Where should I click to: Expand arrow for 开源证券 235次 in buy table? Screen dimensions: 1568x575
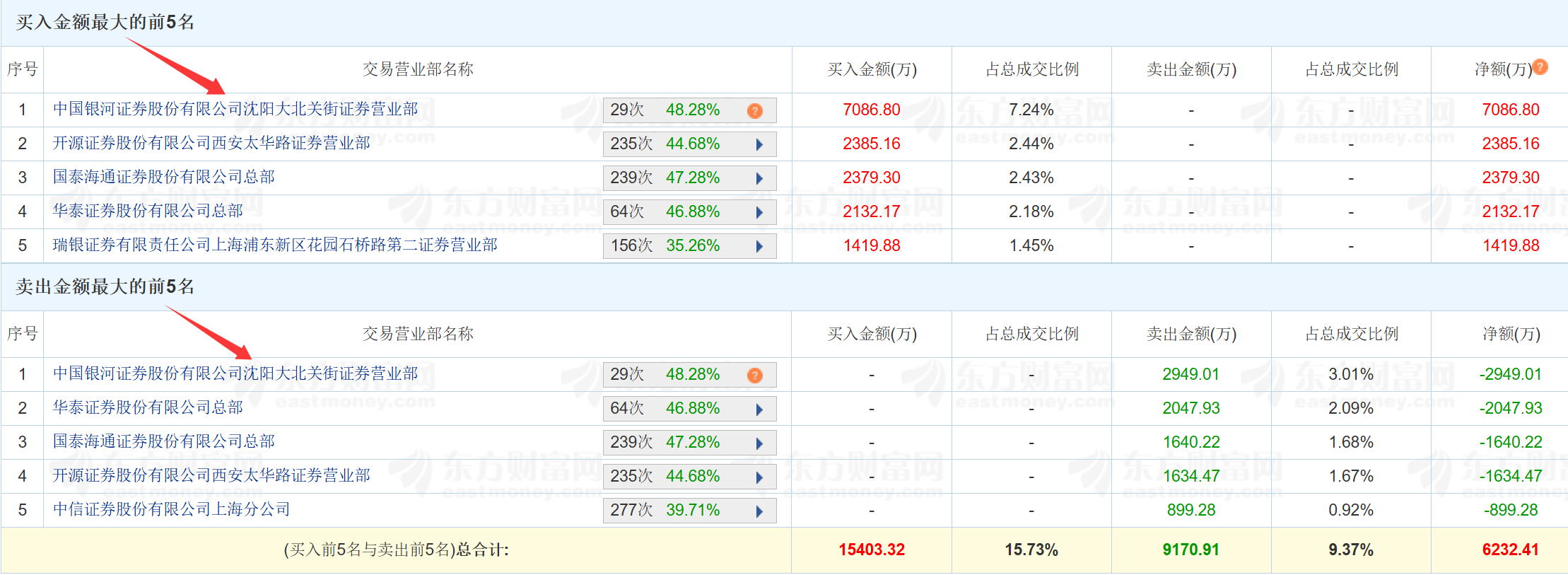pos(759,144)
